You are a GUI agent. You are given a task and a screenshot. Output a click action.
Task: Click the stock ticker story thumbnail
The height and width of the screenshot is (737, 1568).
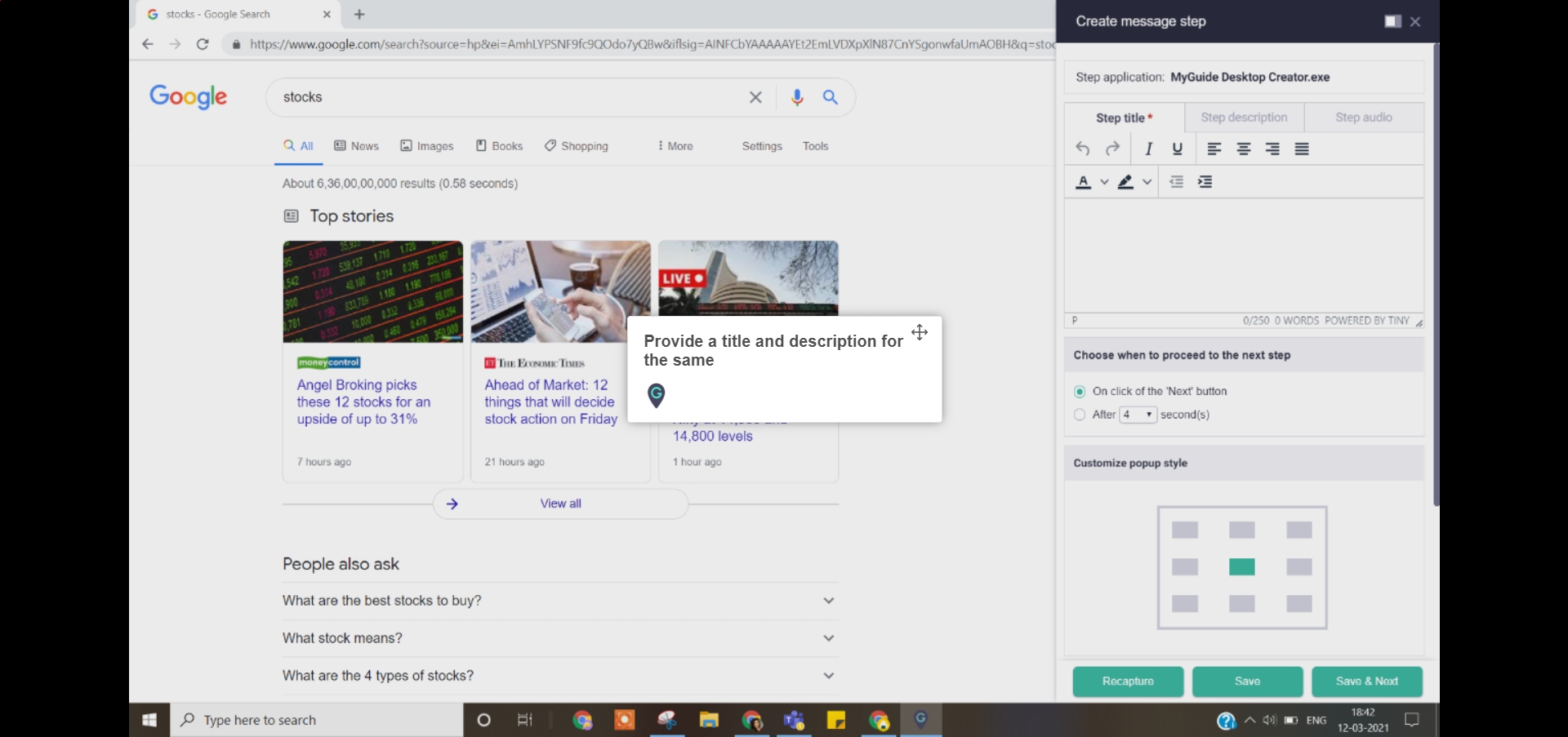372,291
